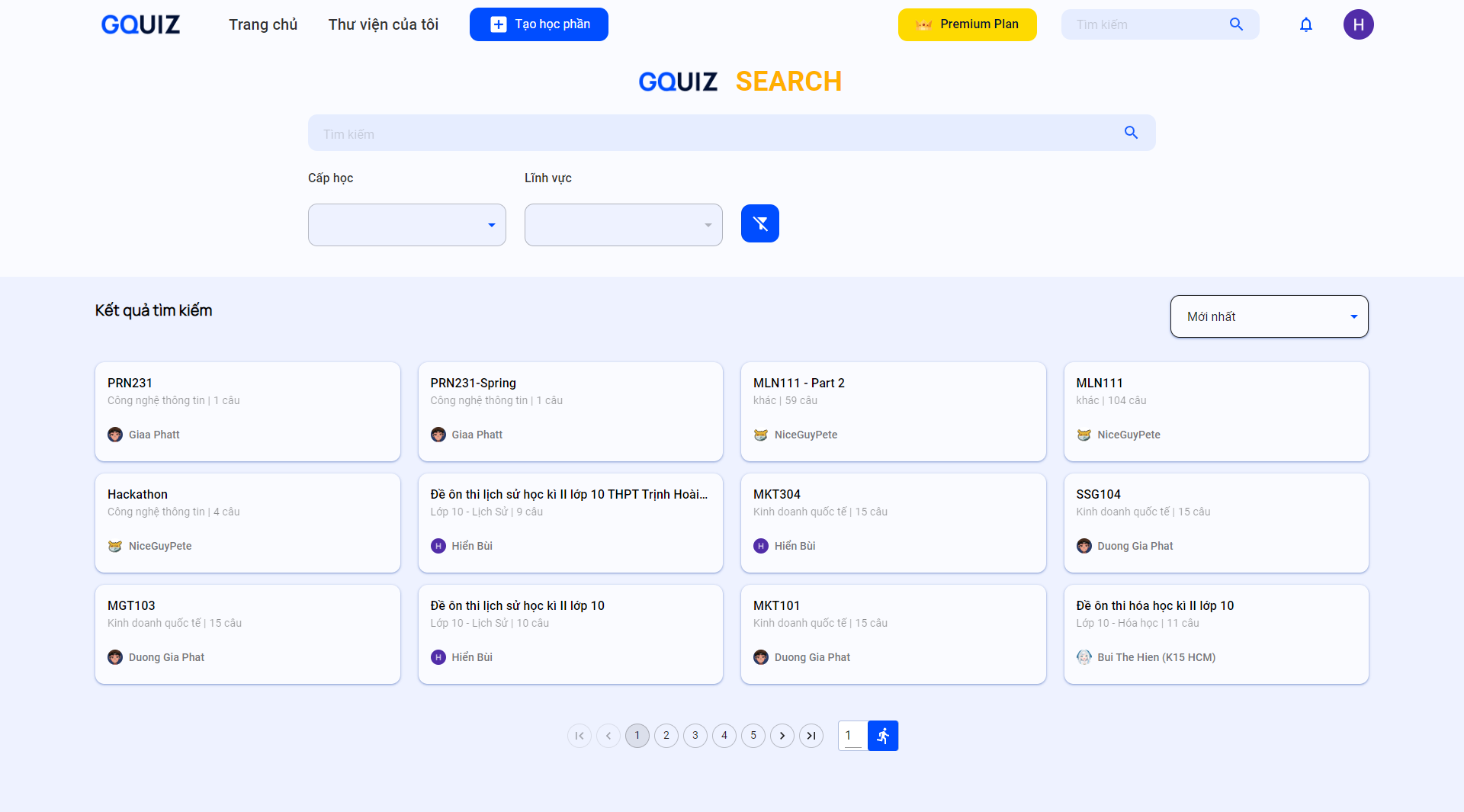Click NiceGuyPete avatar on MLN111 - Part 2

click(x=761, y=435)
